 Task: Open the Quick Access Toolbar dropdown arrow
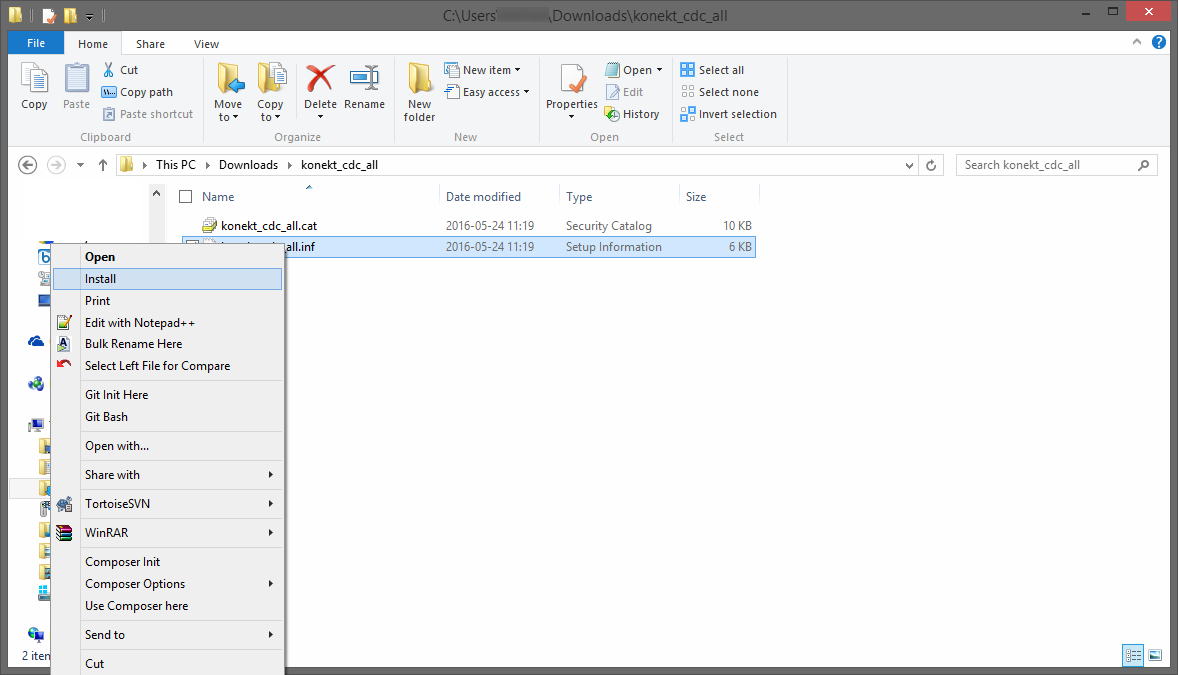[x=89, y=16]
